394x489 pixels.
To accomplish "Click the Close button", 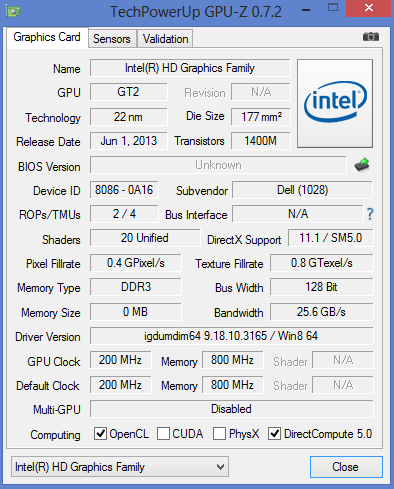I will pos(346,467).
